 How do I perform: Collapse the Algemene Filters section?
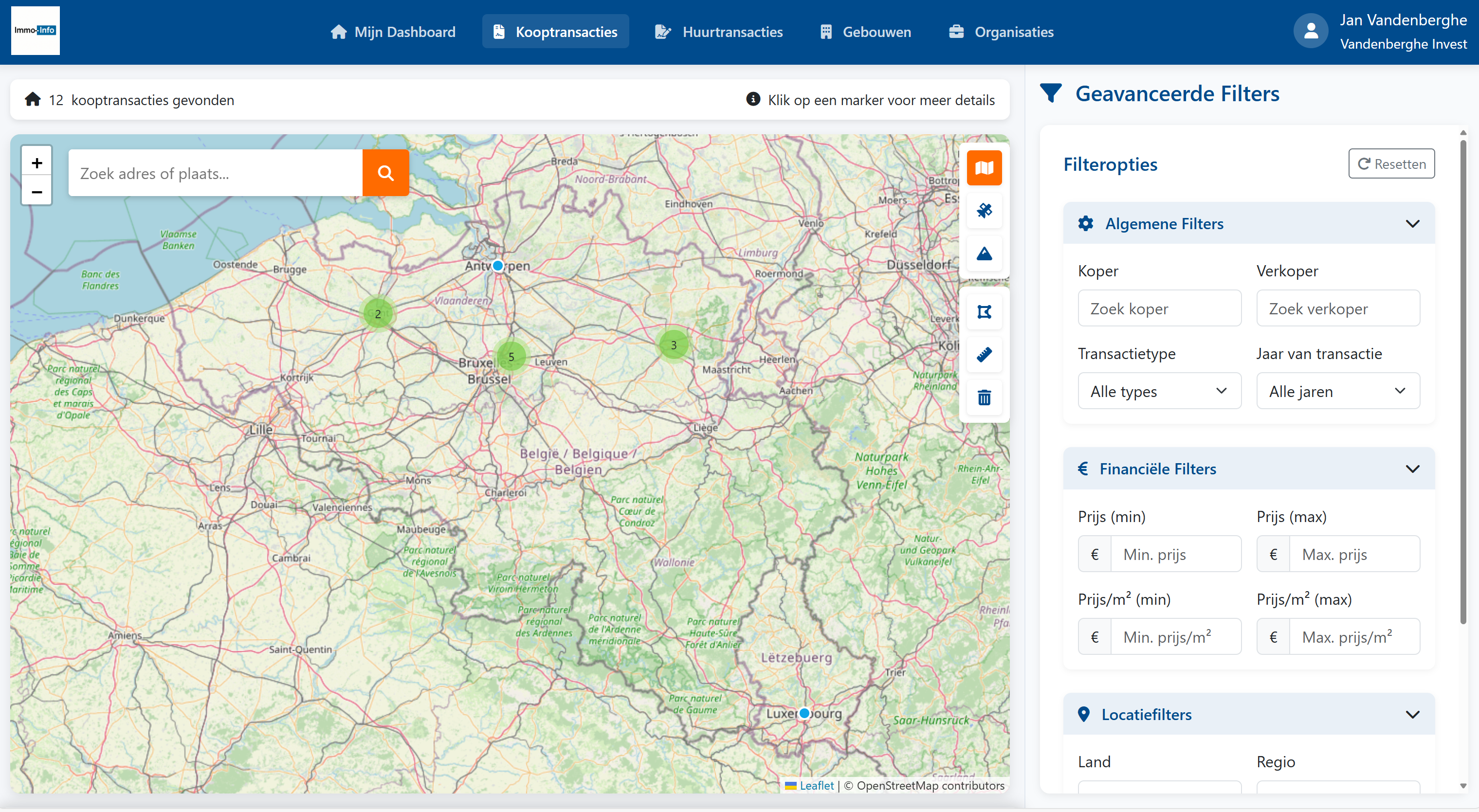pyautogui.click(x=1412, y=223)
